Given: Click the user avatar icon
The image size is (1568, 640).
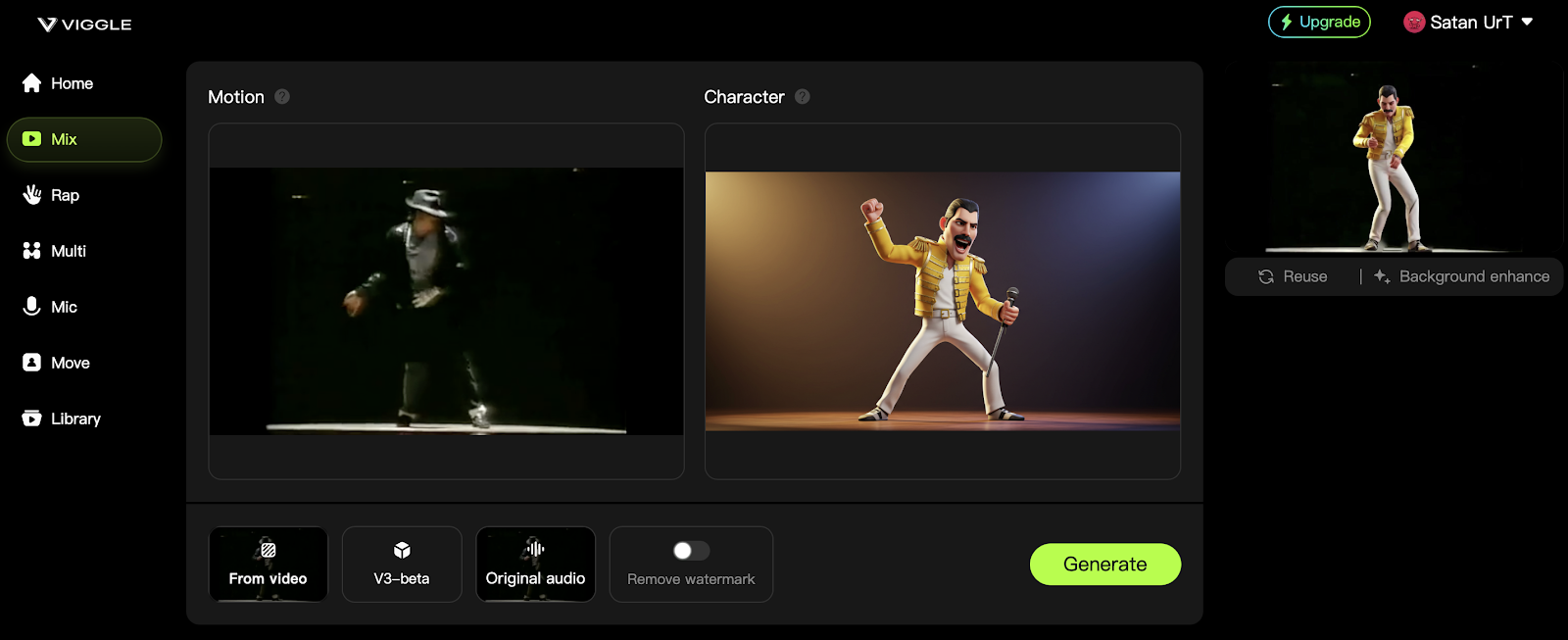Looking at the screenshot, I should click(x=1414, y=22).
